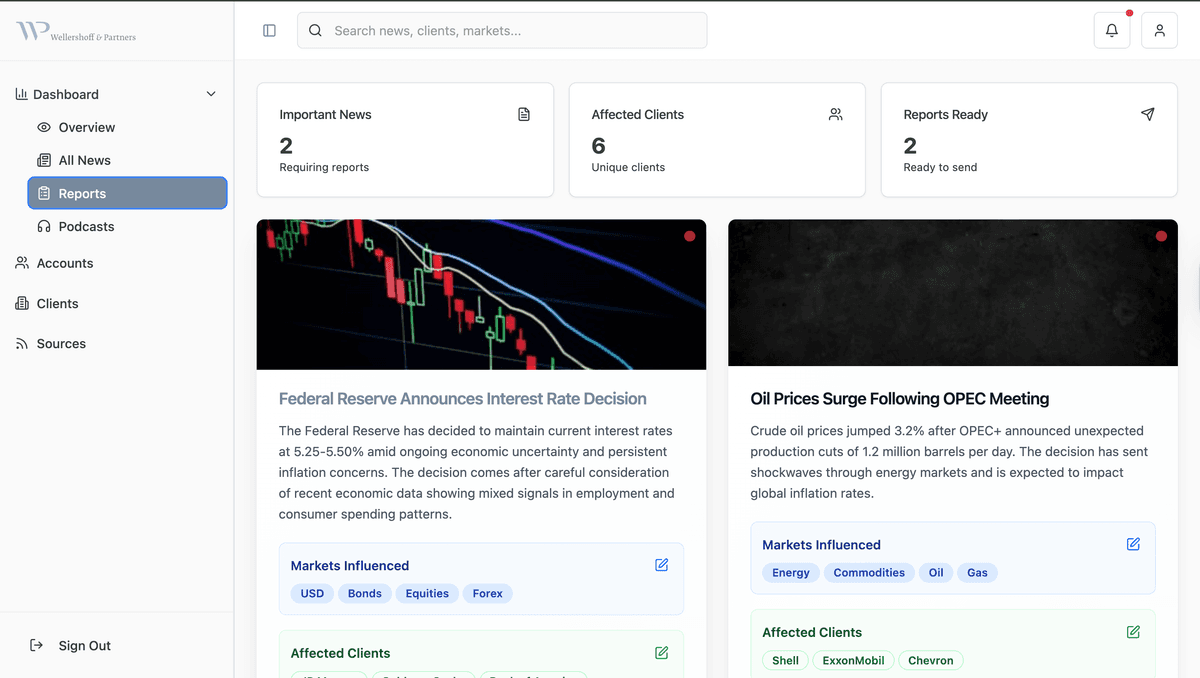Click edit icon for Oil Affected Clients
This screenshot has width=1200, height=678.
pos(1133,632)
